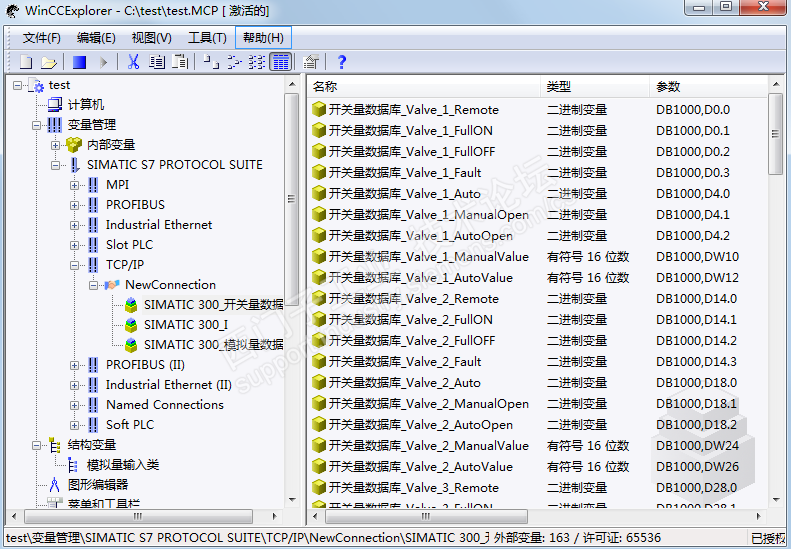Open the 文件(F) menu
791x549 pixels.
coord(41,38)
